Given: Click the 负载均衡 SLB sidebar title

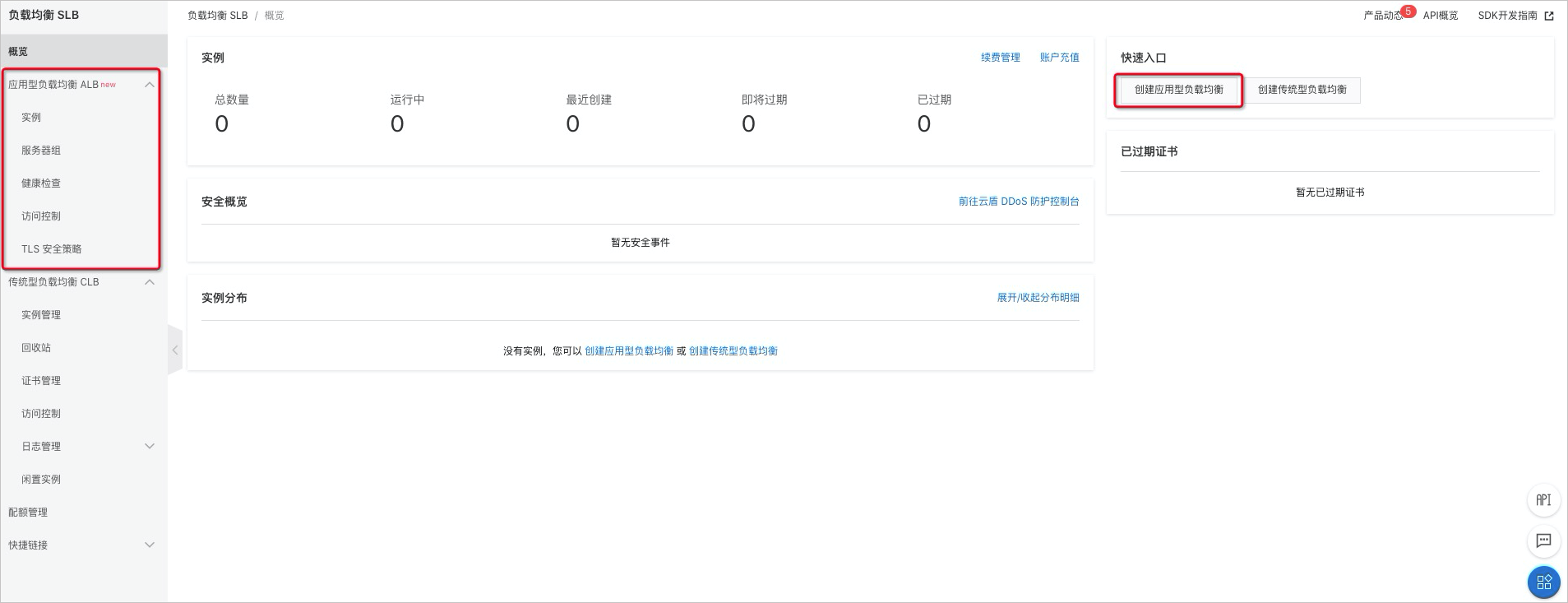Looking at the screenshot, I should pos(44,15).
